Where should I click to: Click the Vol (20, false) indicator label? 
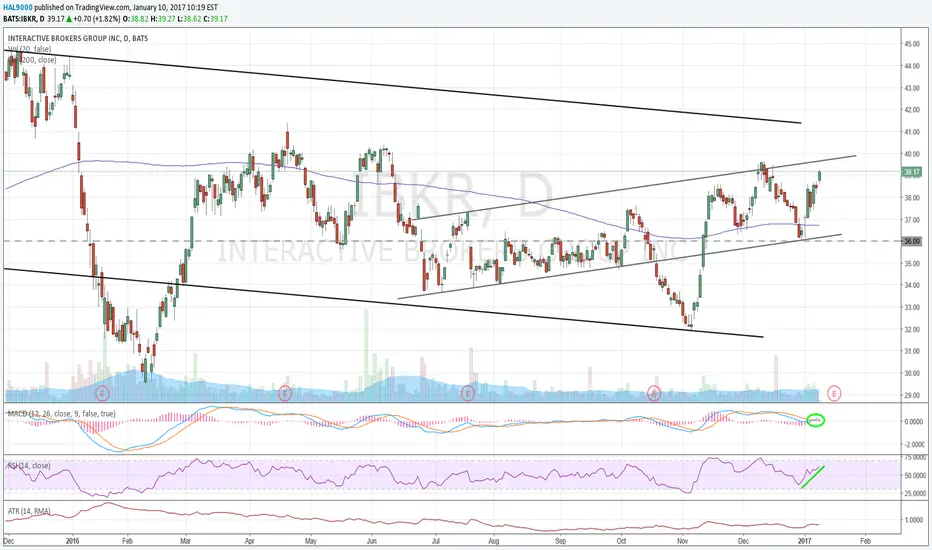click(x=30, y=49)
